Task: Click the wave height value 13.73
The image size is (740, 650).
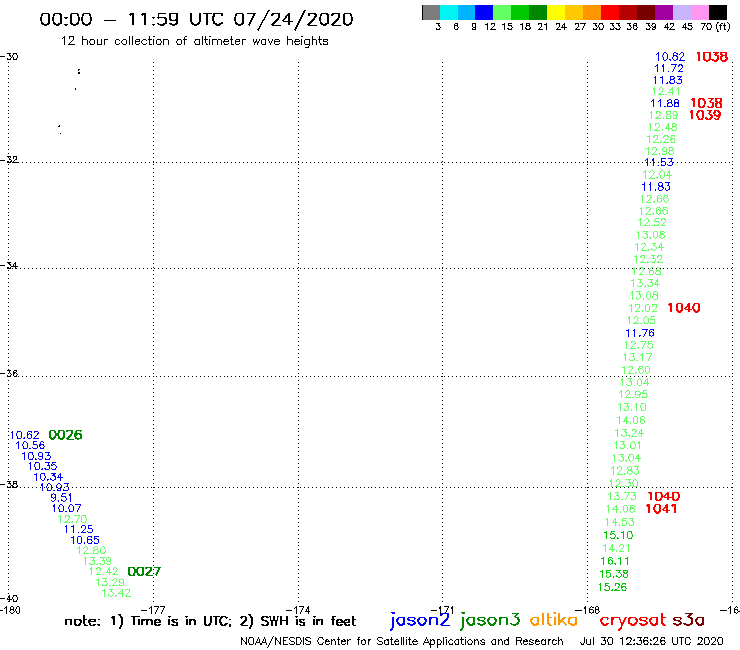Action: pos(622,497)
